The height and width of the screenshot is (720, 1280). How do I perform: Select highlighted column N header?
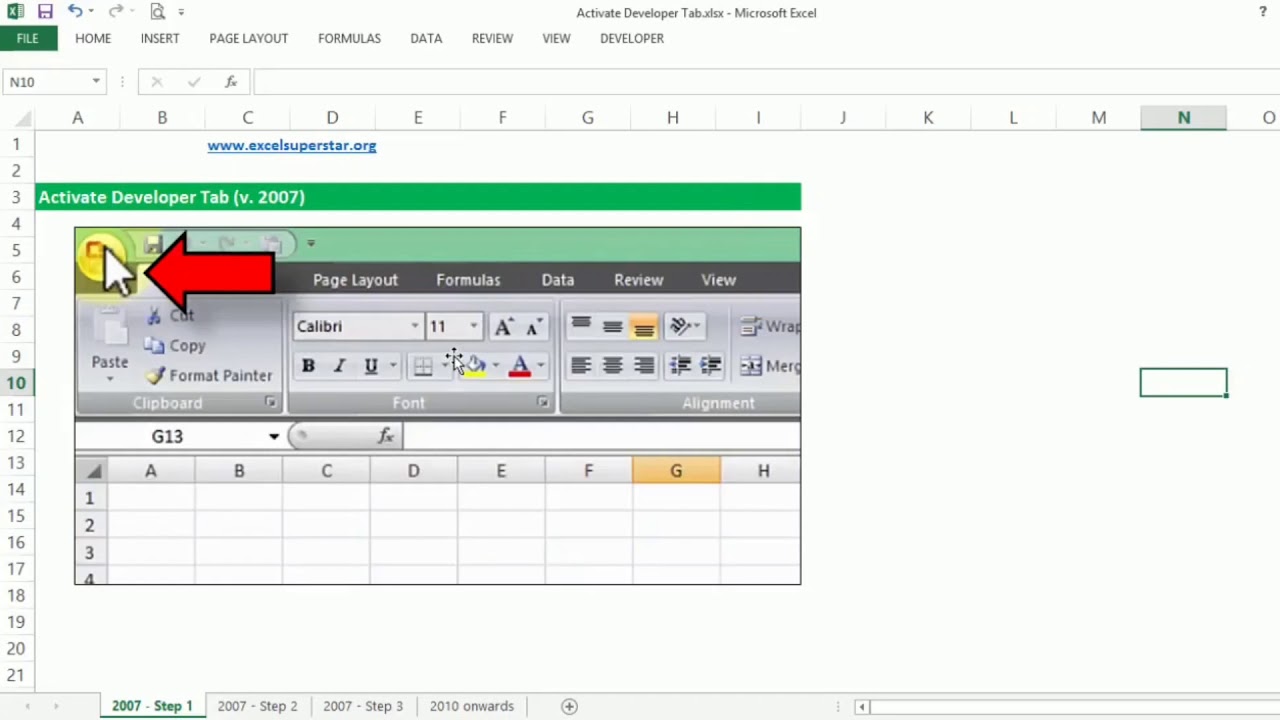tap(1183, 118)
